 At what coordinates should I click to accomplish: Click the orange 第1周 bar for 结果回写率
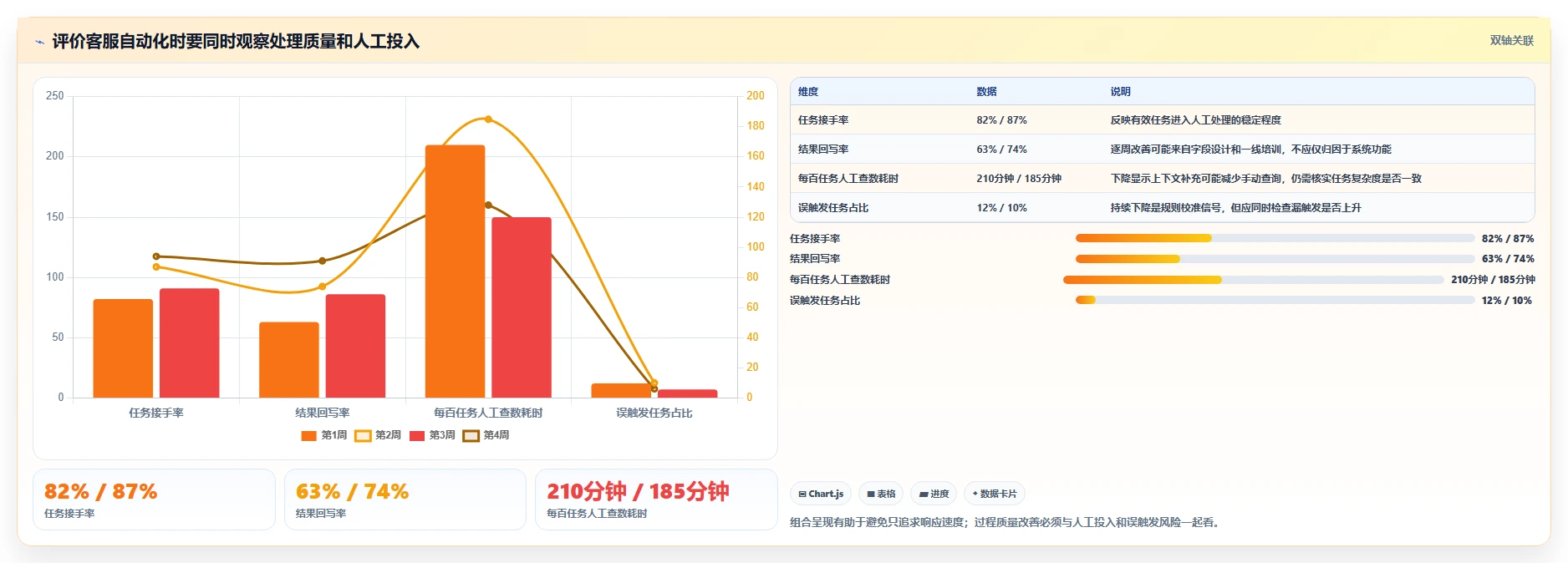(x=289, y=360)
